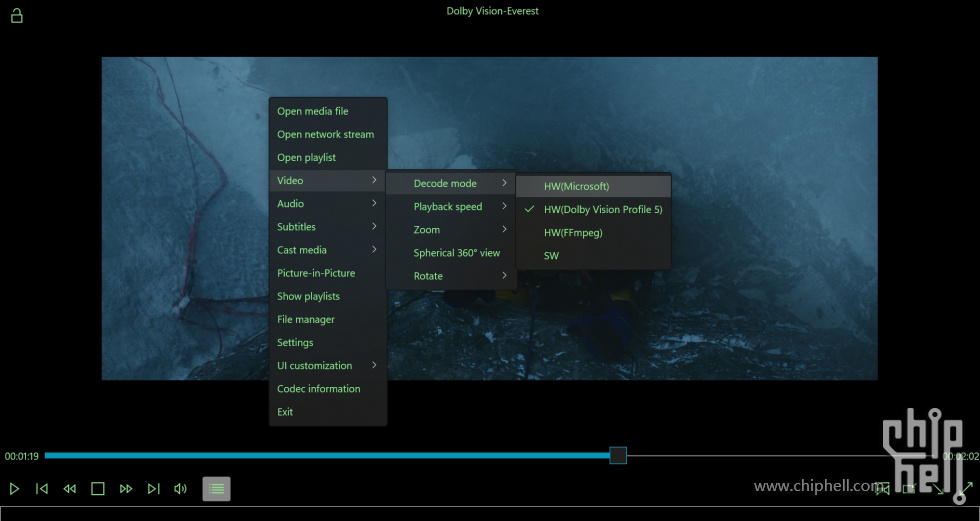The width and height of the screenshot is (980, 521).
Task: Expand the Rotate submenu
Action: pos(451,276)
